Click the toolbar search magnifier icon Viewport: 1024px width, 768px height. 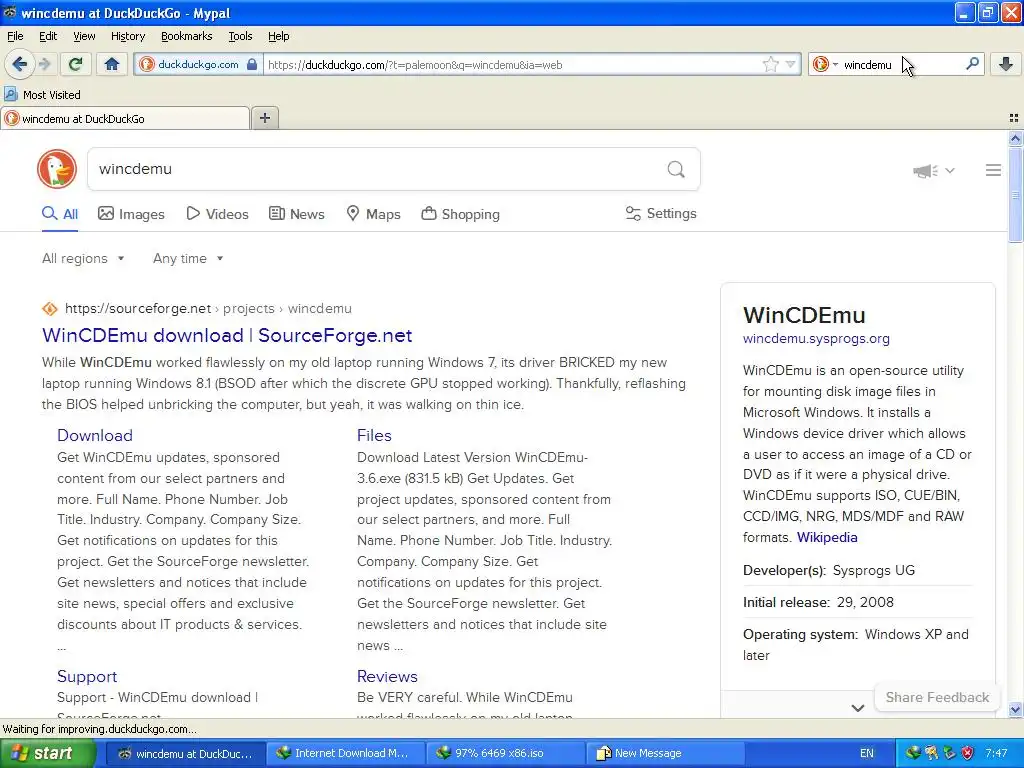pos(972,64)
